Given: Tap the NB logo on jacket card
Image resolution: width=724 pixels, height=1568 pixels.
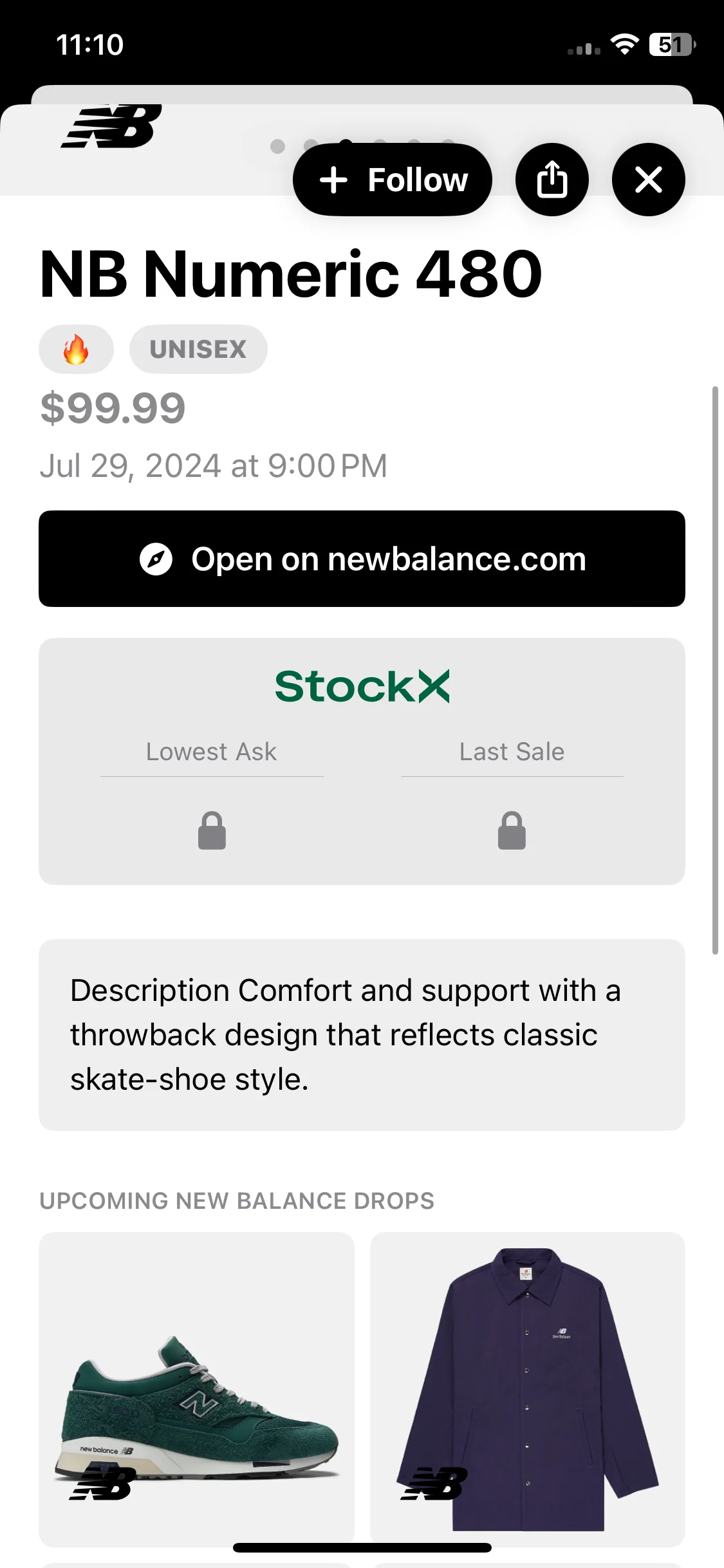Looking at the screenshot, I should [x=434, y=1483].
